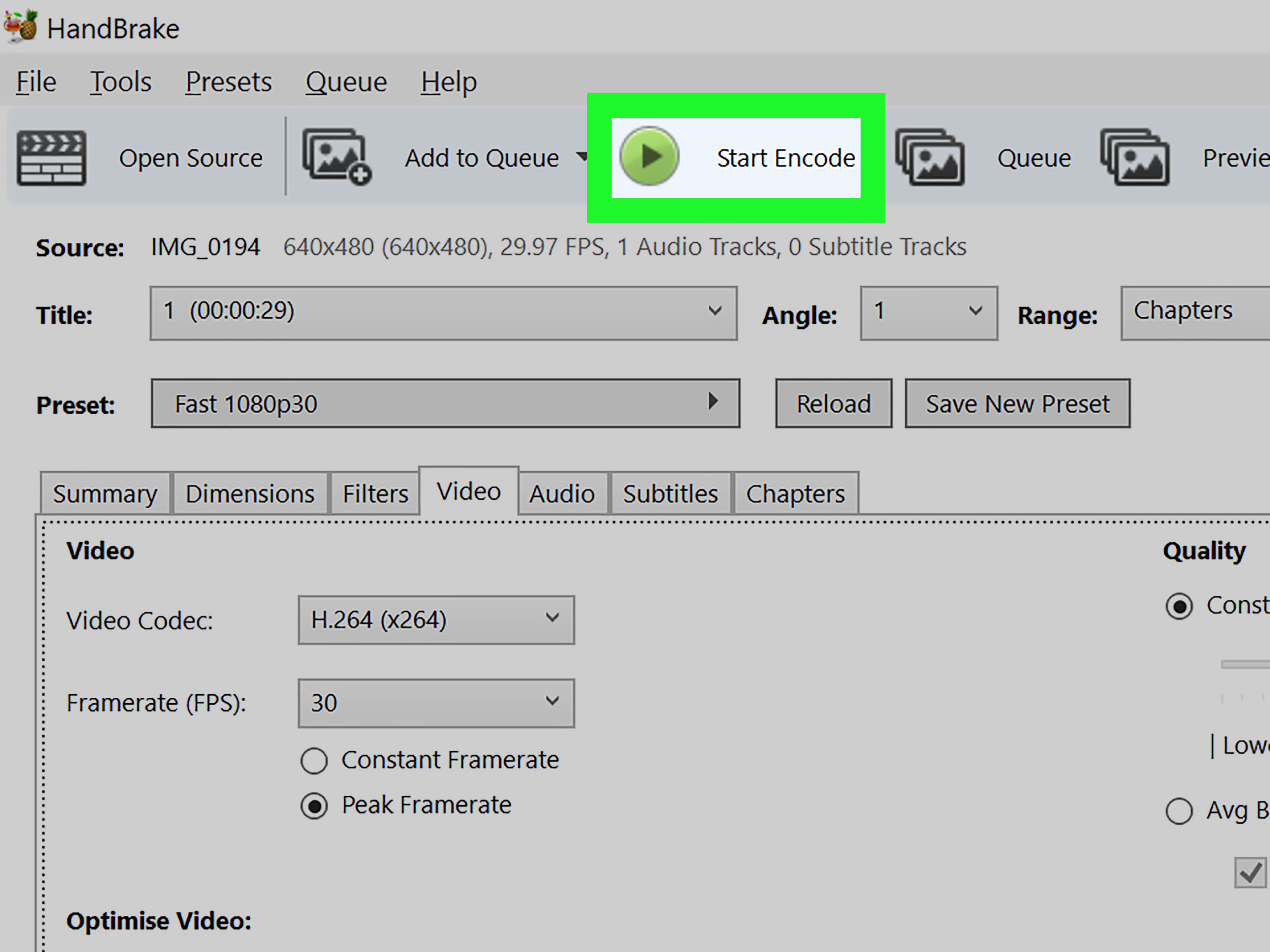Expand the Angle dropdown
This screenshot has width=1270, height=952.
pyautogui.click(x=928, y=313)
